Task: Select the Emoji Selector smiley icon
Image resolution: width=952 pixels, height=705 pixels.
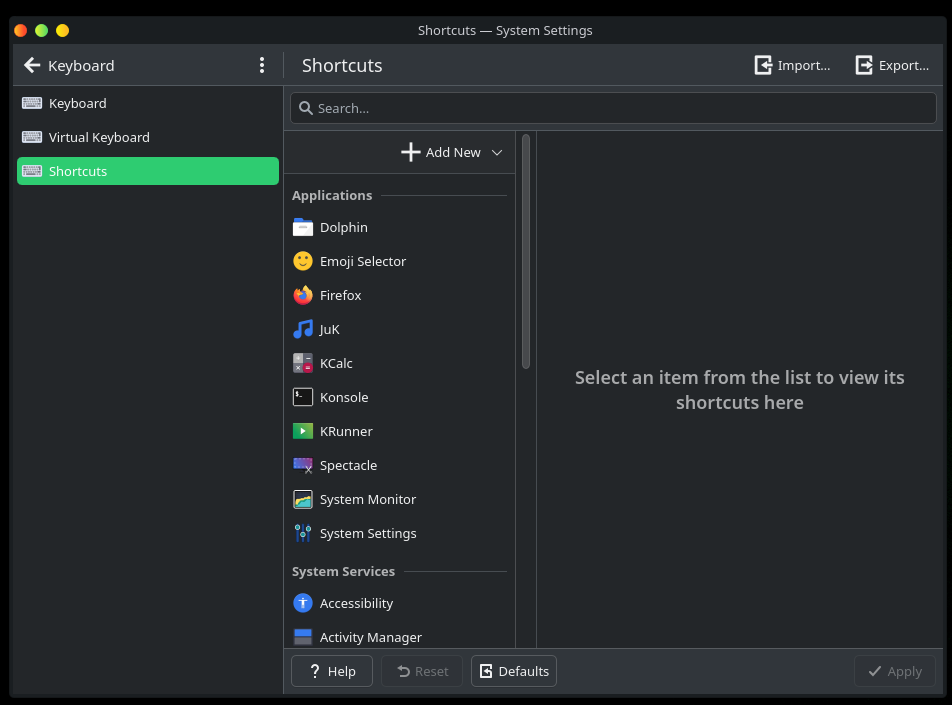Action: pos(303,262)
